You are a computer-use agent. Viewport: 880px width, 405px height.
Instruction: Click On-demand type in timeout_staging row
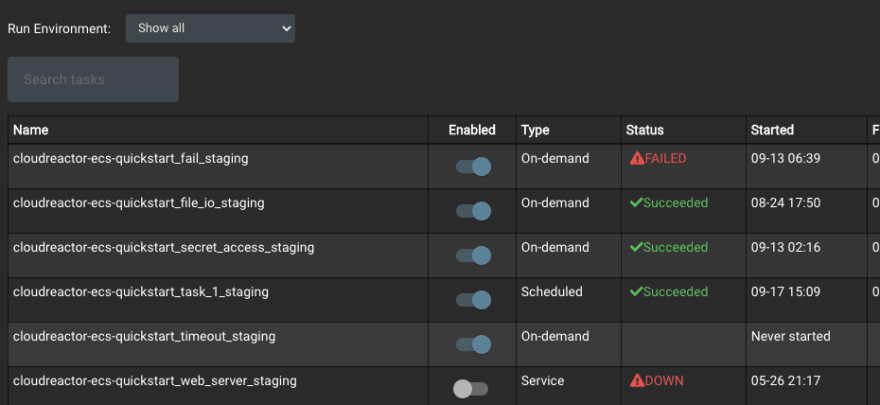click(555, 337)
